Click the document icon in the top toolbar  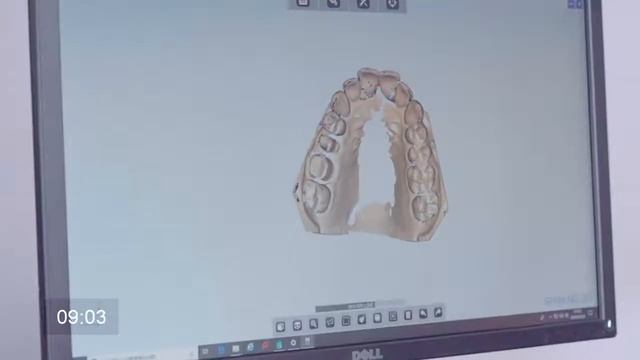coord(303,3)
